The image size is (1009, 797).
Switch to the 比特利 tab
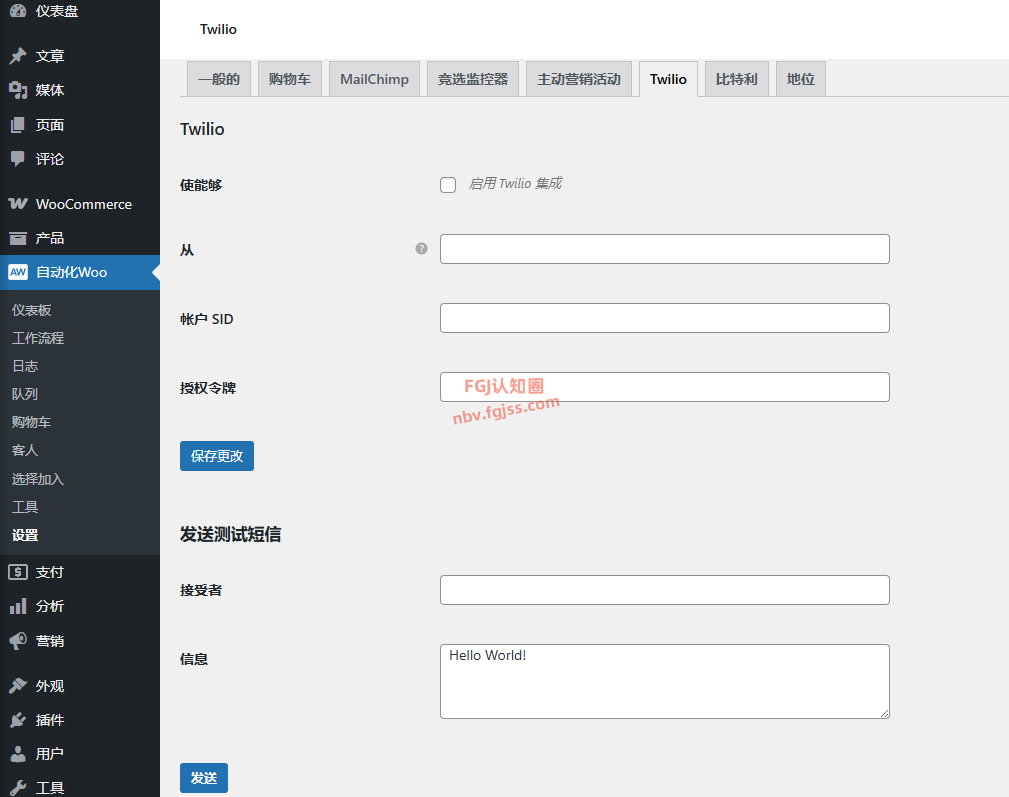coord(737,79)
